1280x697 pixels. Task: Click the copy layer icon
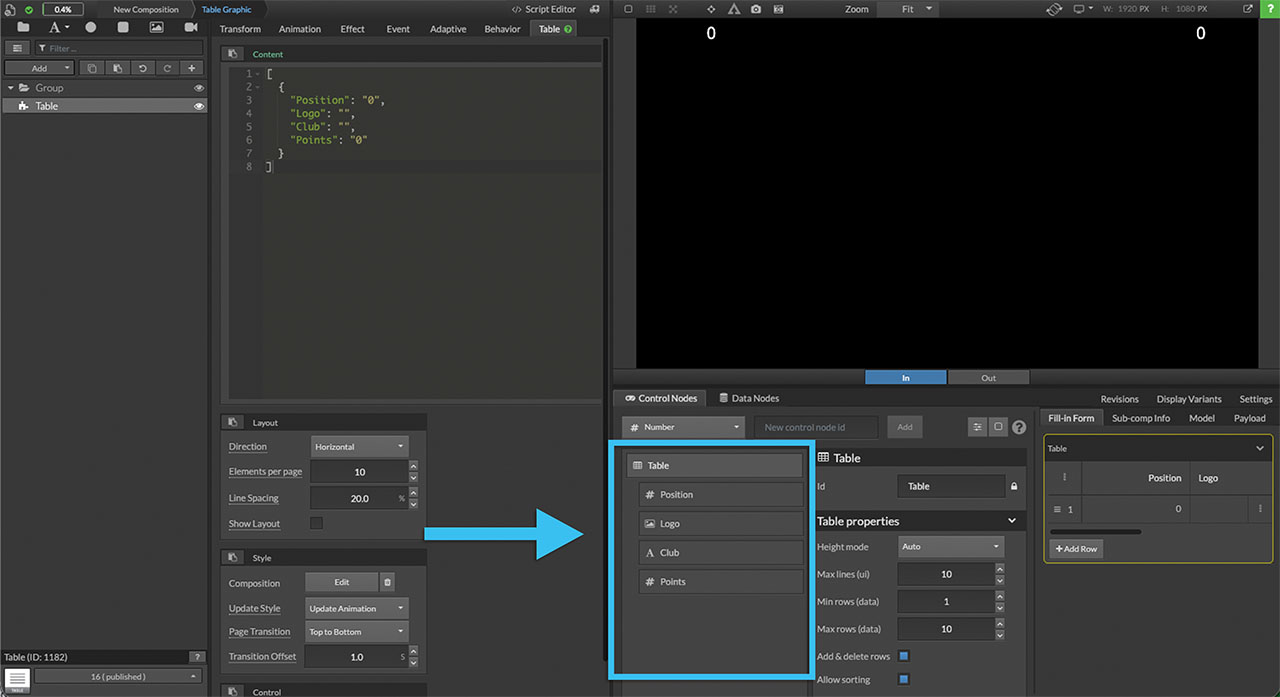(92, 68)
